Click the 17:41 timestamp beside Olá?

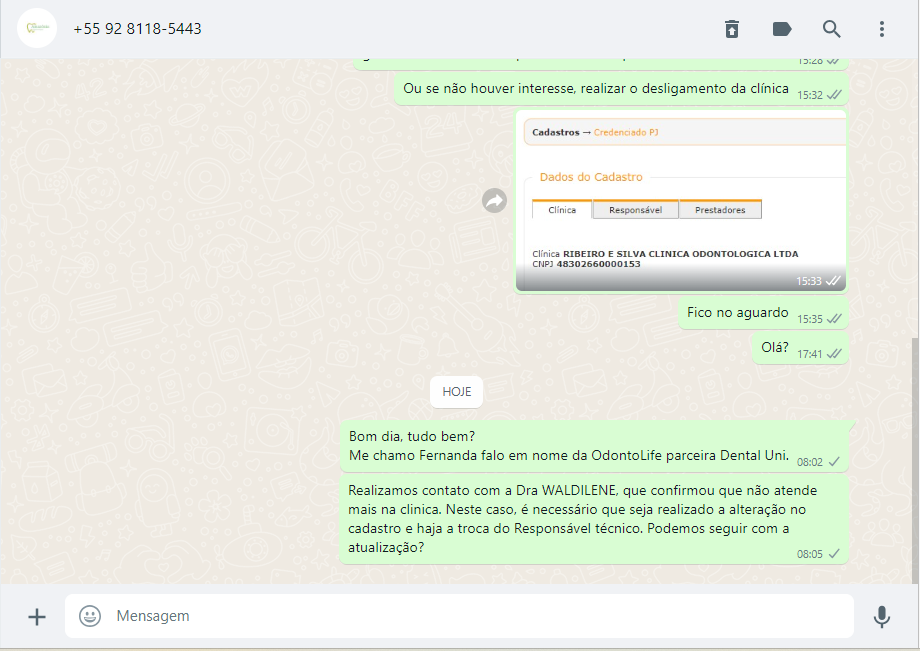(810, 354)
